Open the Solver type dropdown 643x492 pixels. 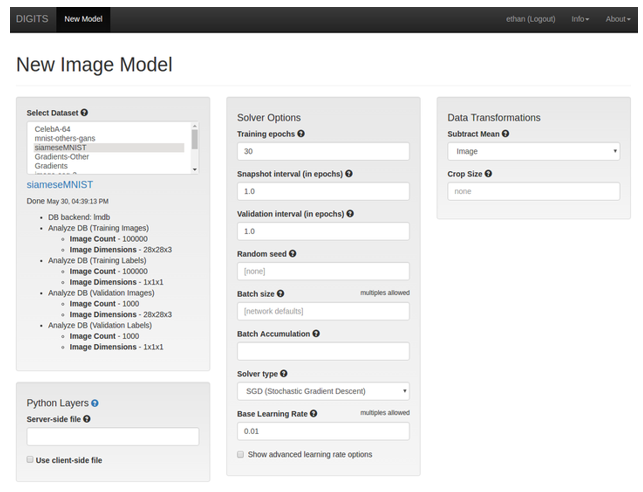323,391
